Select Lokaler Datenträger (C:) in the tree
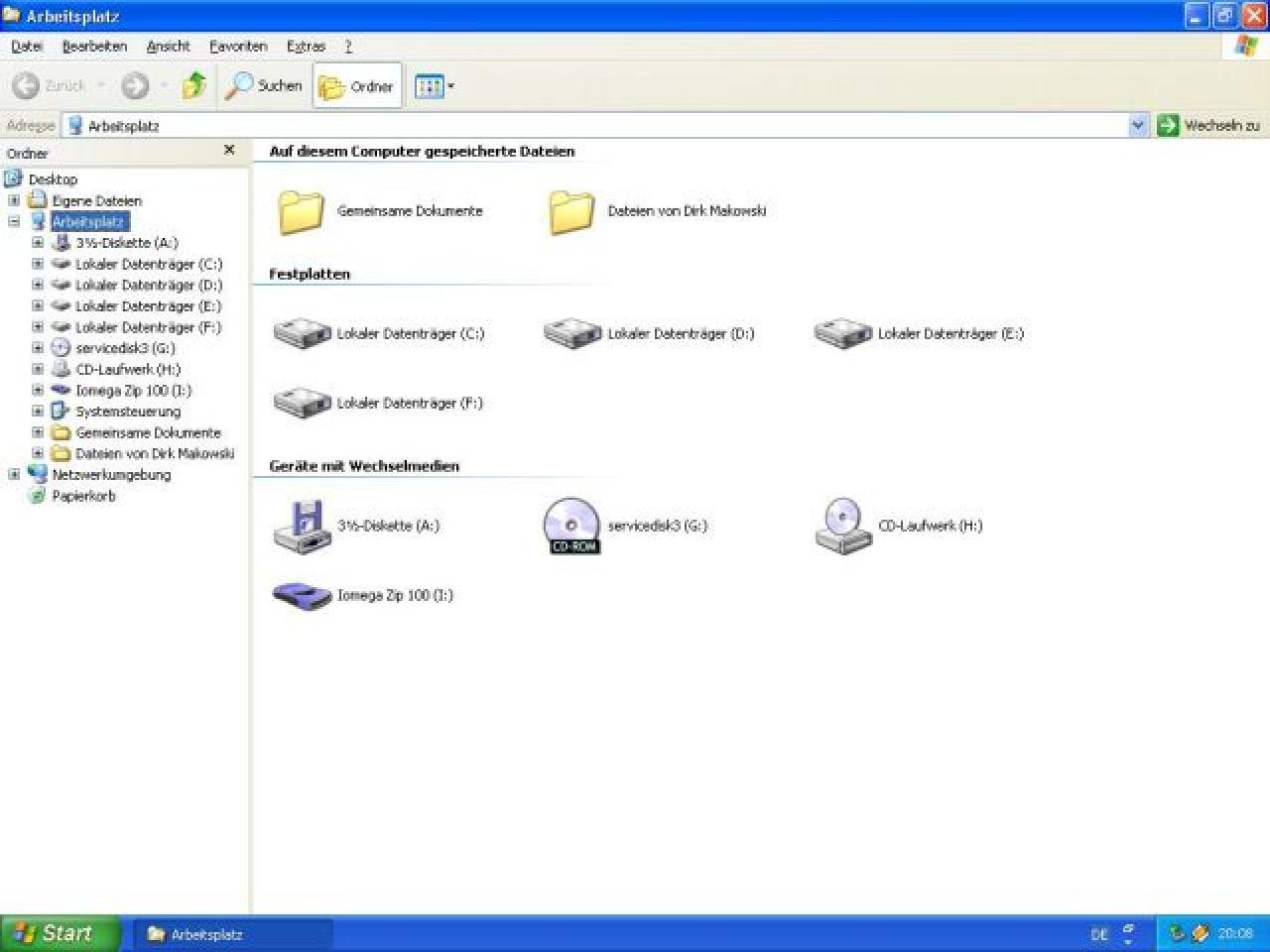This screenshot has width=1270, height=952. pos(149,264)
